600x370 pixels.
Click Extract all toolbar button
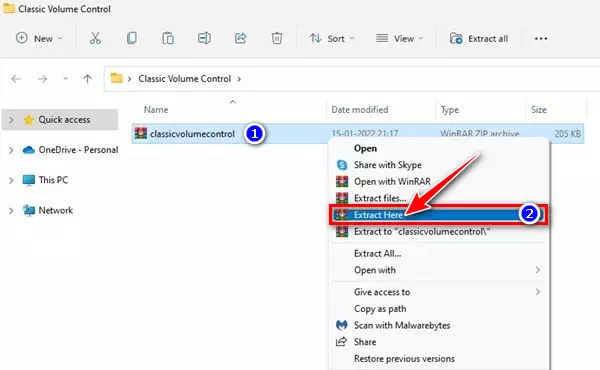(x=479, y=38)
